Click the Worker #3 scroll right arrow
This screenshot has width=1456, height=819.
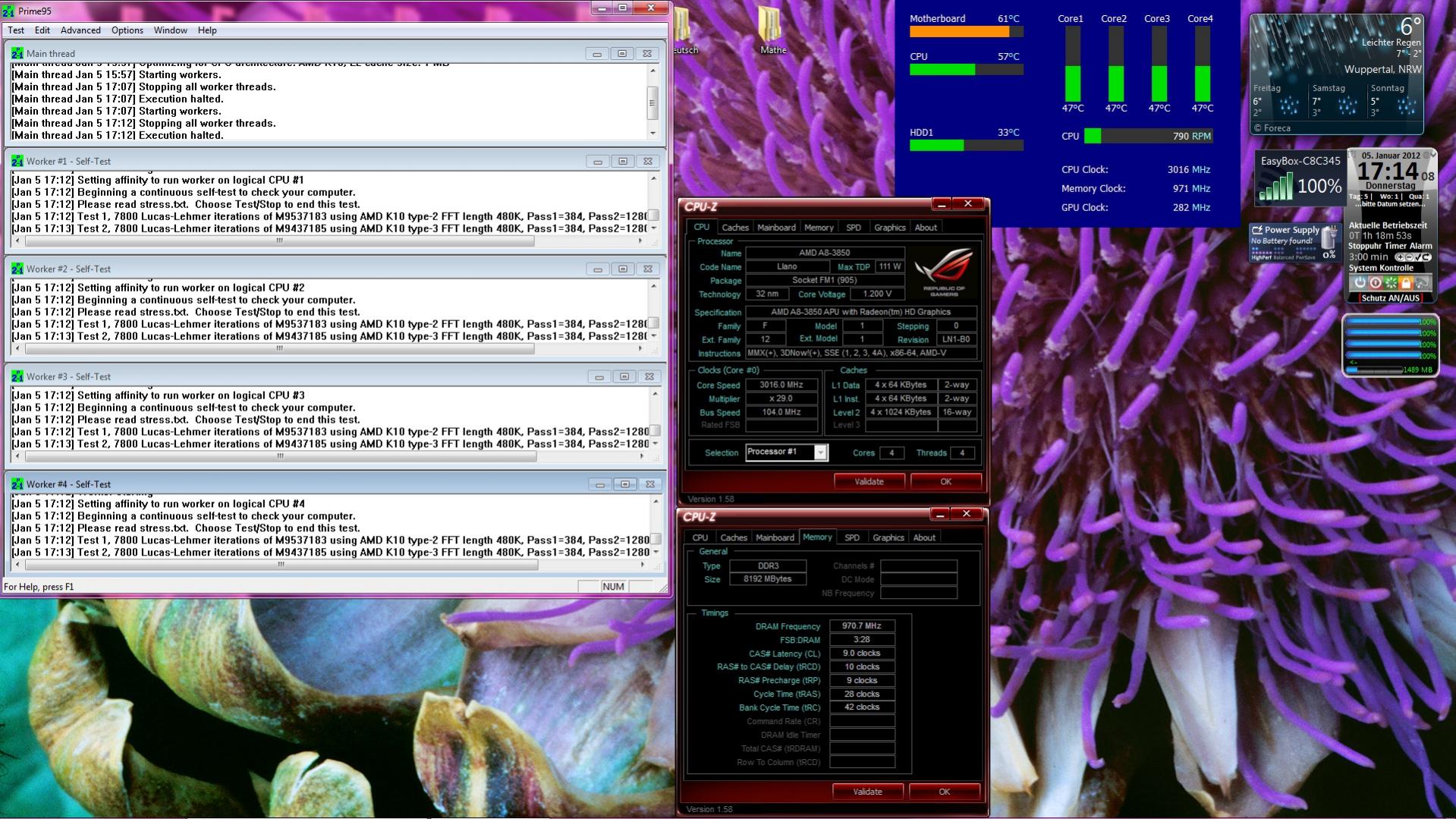tap(642, 457)
